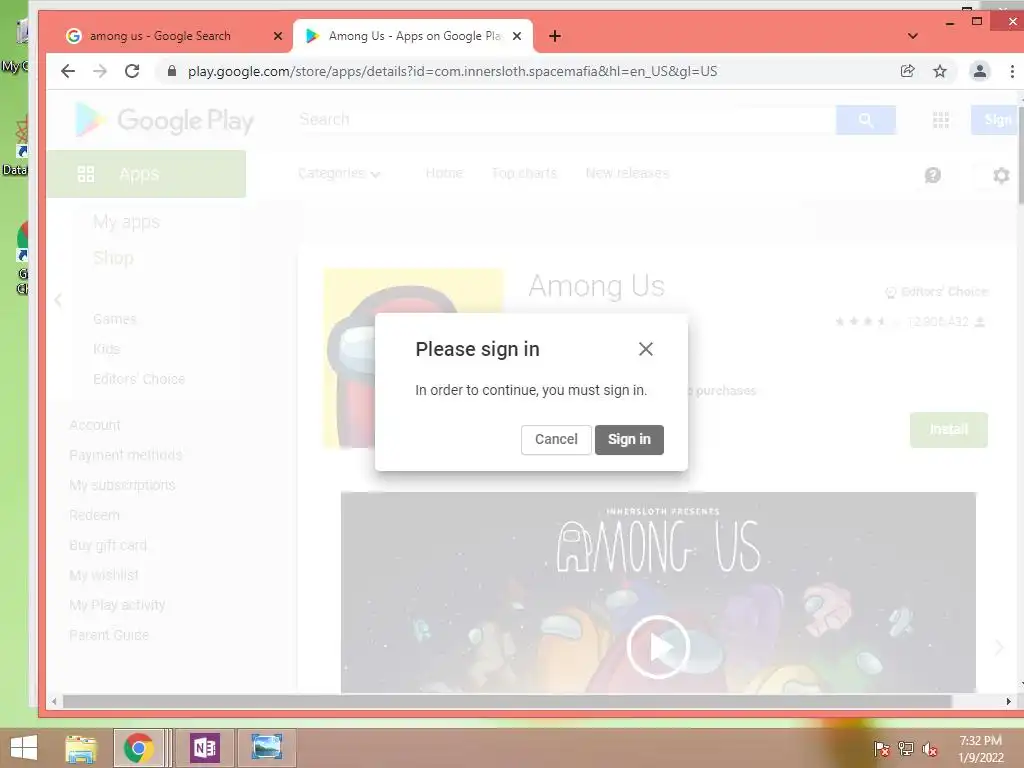Open Shop in sidebar

tap(113, 258)
